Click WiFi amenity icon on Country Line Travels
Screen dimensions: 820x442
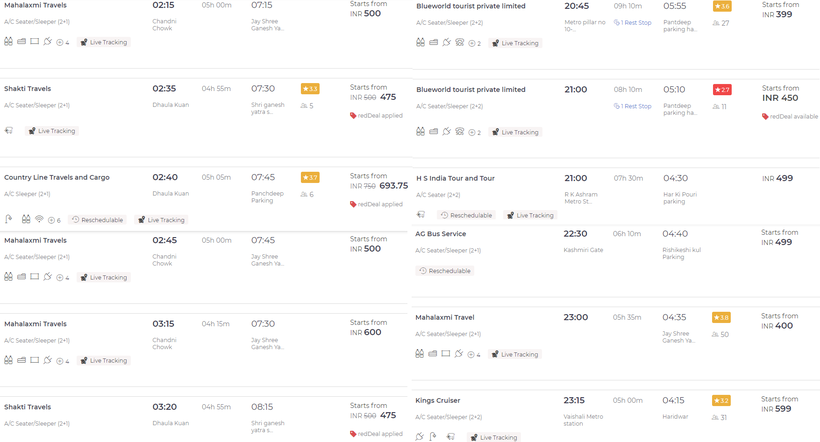pos(39,219)
